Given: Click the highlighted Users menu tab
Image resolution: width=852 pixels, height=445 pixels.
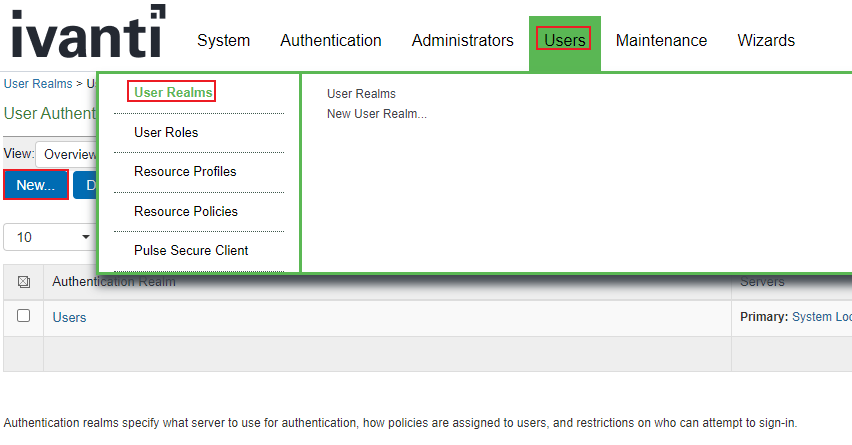Looking at the screenshot, I should coord(564,40).
